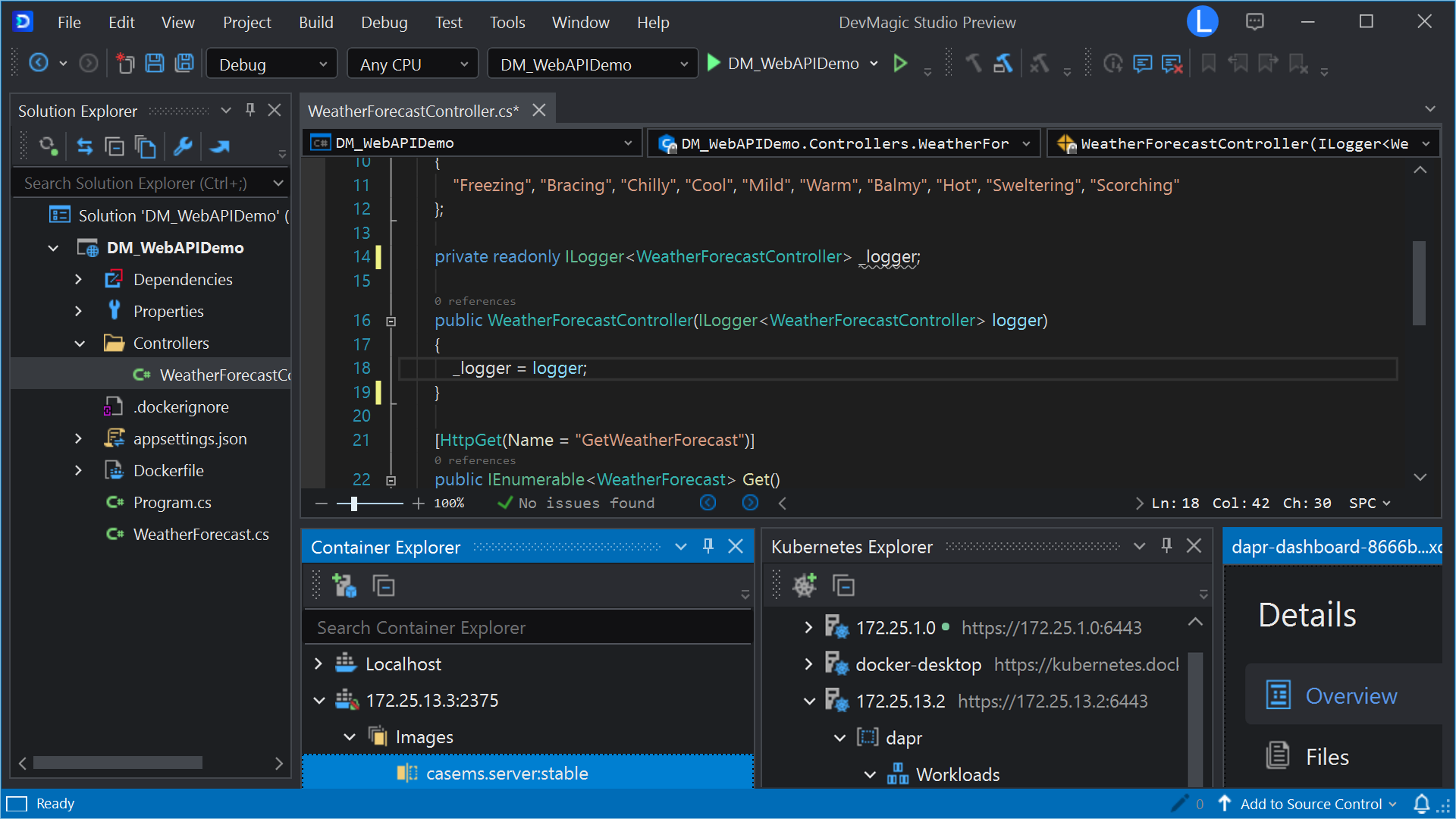
Task: Click the editor zoom slider handle
Action: [x=353, y=503]
